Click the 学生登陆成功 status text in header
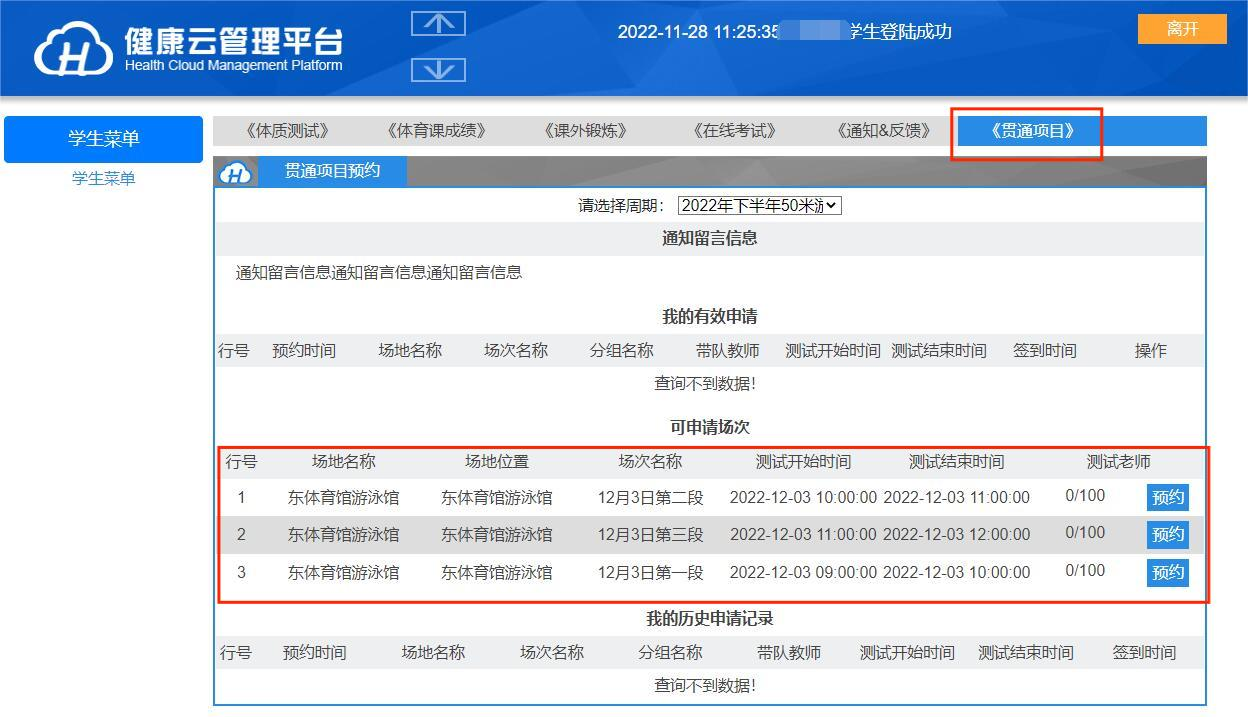 tap(900, 32)
